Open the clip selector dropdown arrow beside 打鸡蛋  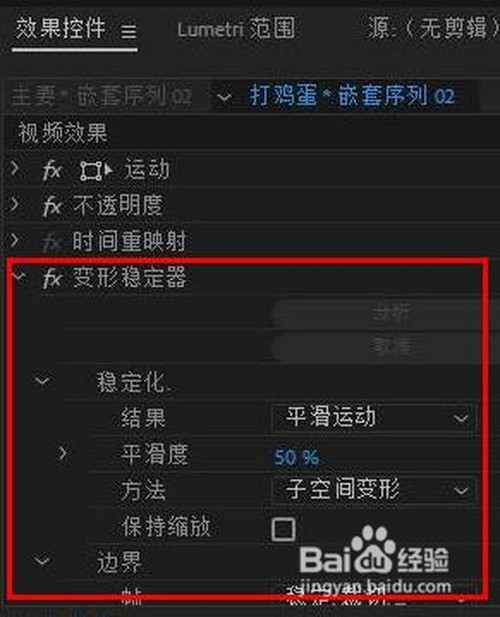point(224,96)
